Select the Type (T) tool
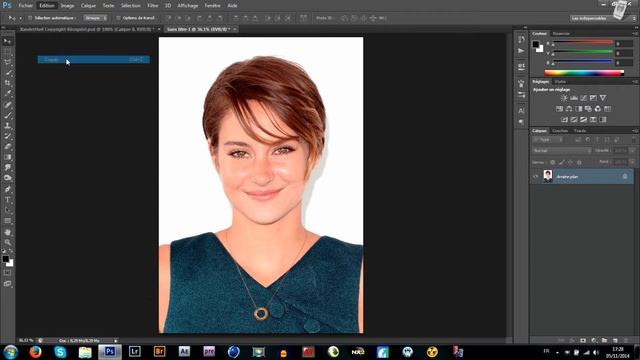Viewport: 640px width, 360px height. 7,200
